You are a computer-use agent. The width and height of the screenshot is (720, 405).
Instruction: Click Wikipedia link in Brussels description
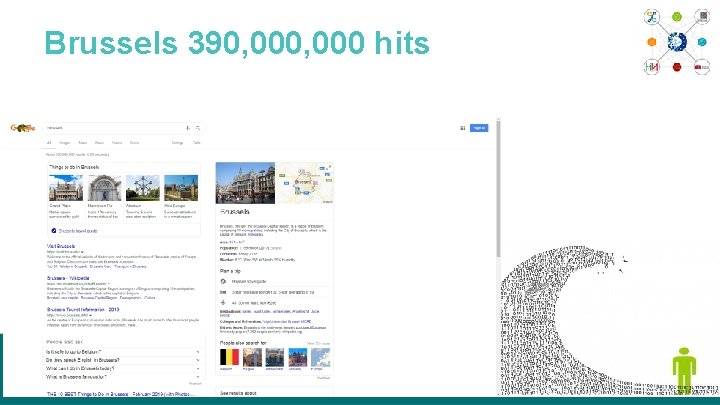click(255, 235)
